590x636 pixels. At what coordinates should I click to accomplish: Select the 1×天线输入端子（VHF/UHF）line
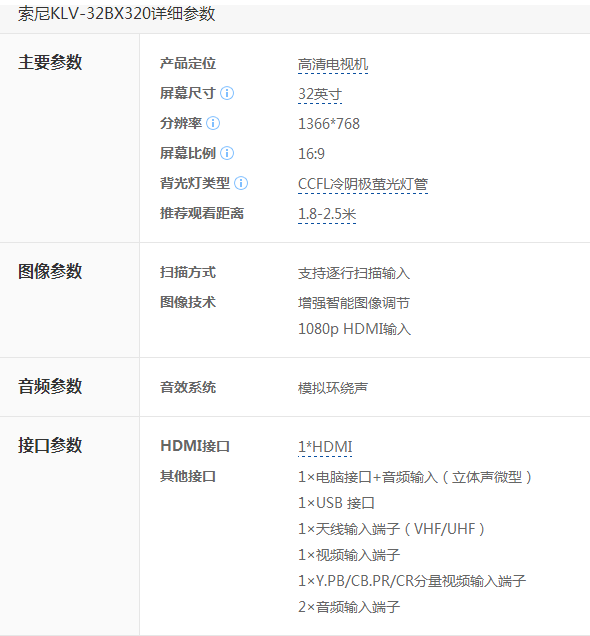point(392,529)
